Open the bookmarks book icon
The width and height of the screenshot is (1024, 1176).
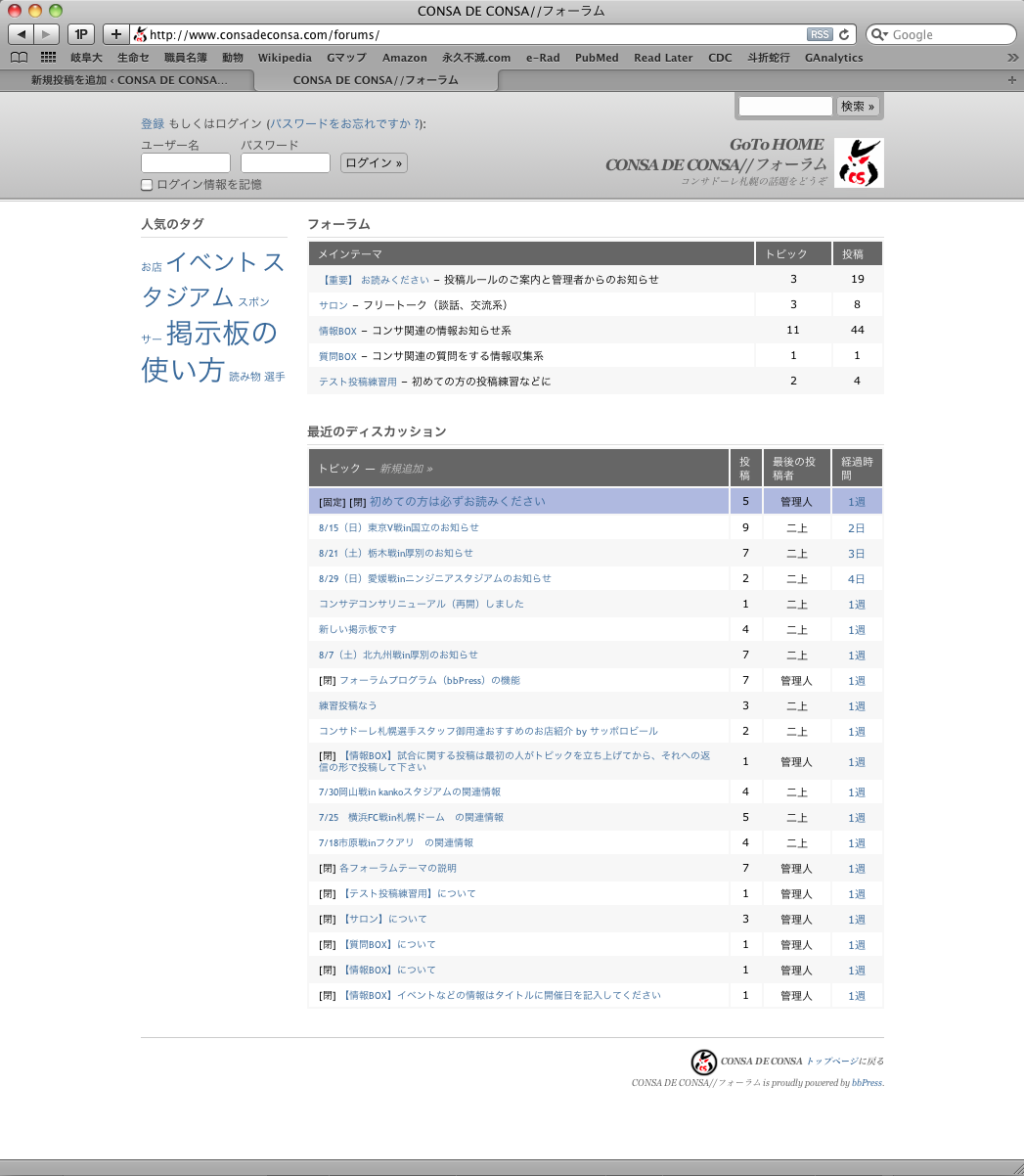point(19,58)
